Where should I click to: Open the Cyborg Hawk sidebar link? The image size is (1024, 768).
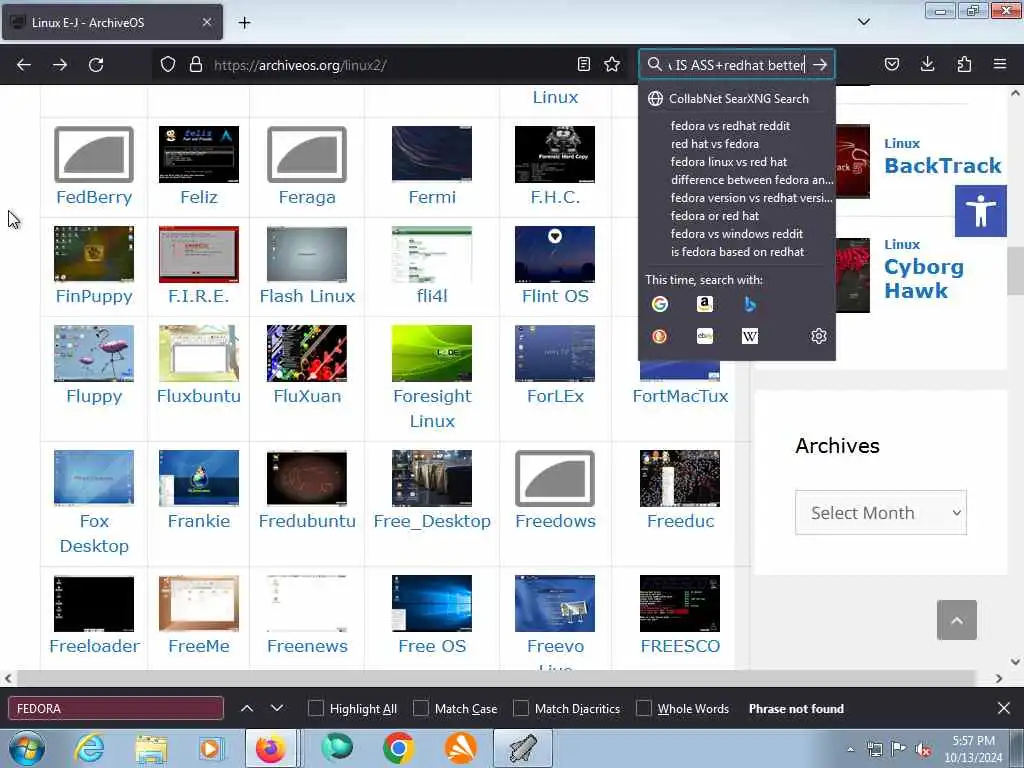tap(923, 279)
